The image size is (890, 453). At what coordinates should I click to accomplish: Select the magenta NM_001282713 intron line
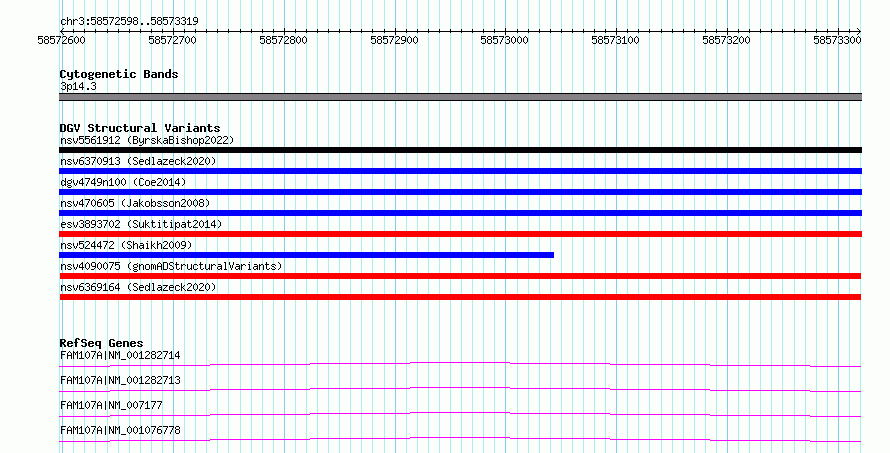(x=460, y=389)
